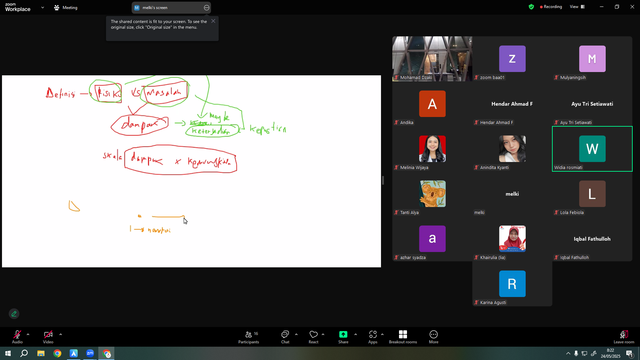Open the Participants panel
The width and height of the screenshot is (640, 360).
[249, 337]
